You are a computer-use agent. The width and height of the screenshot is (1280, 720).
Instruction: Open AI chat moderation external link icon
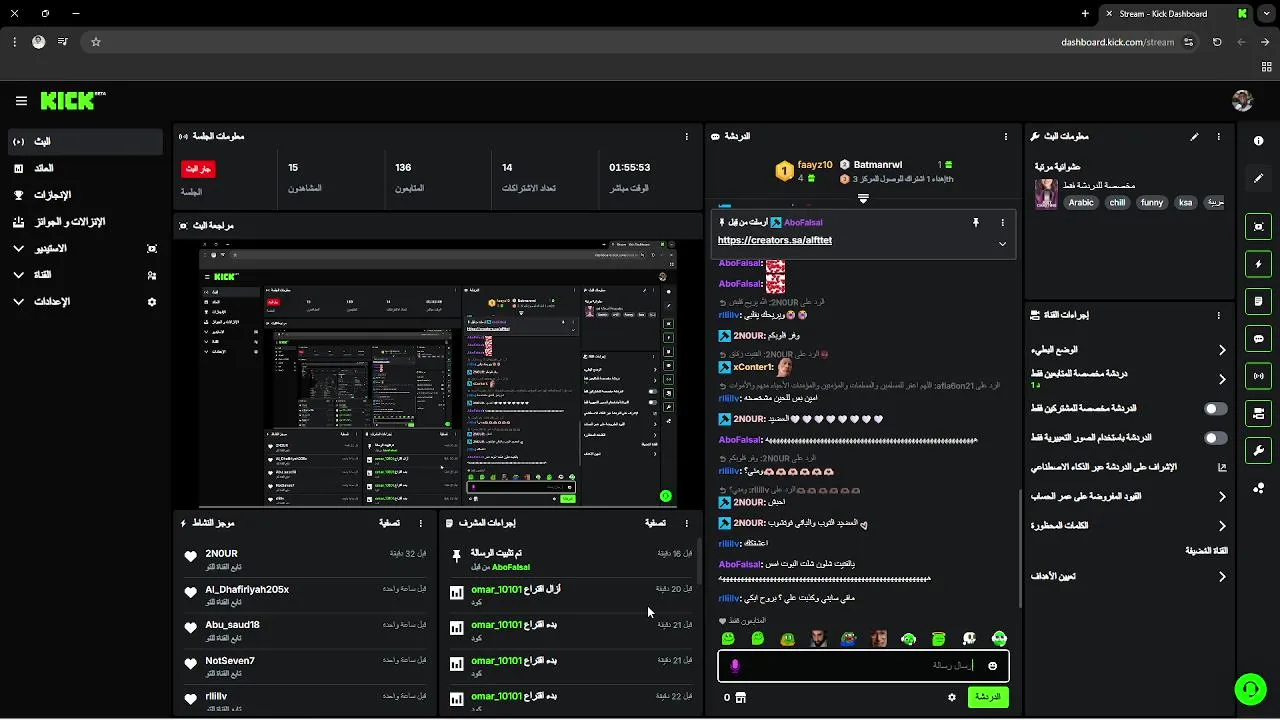[1222, 467]
